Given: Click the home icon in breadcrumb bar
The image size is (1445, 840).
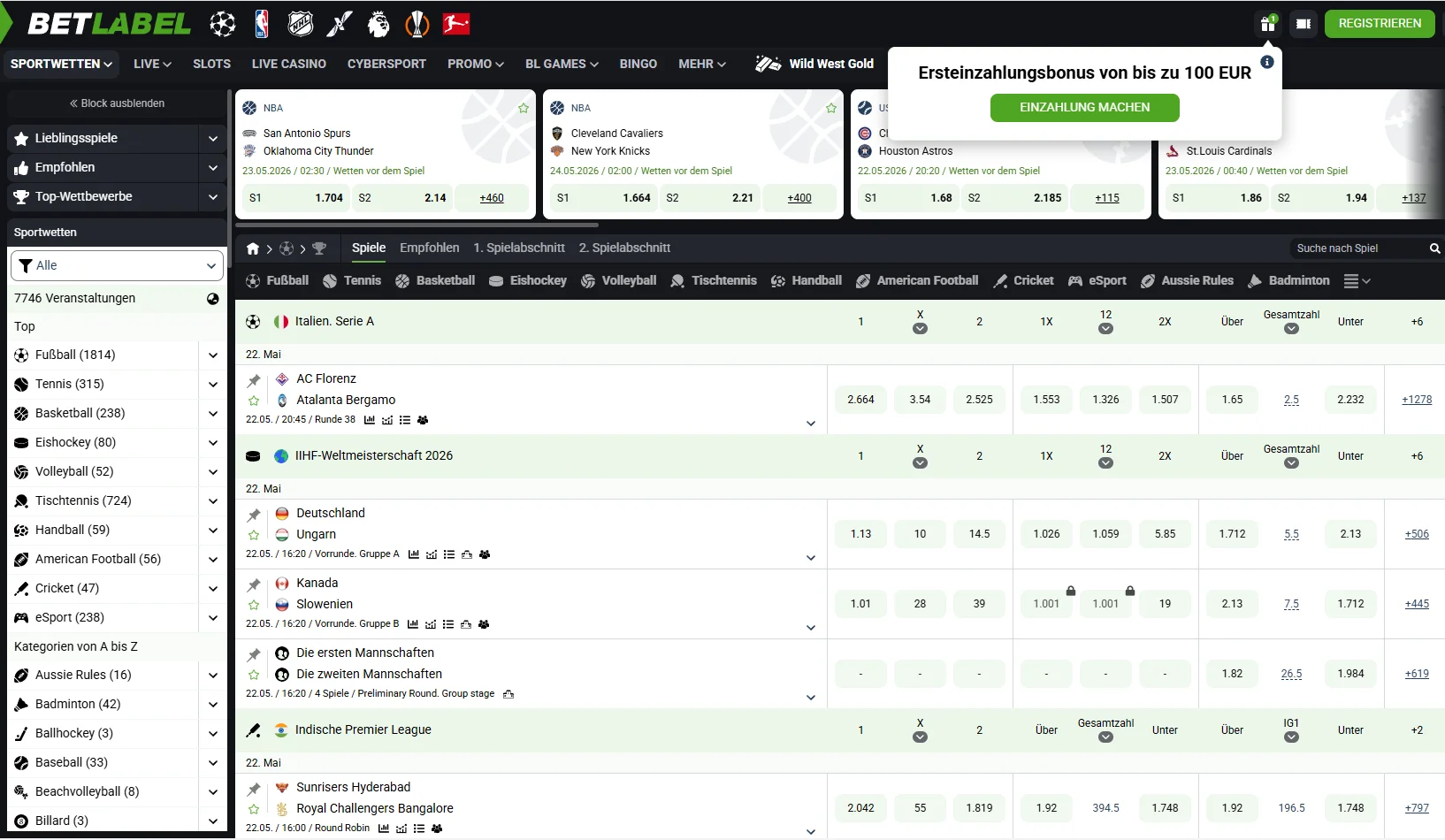Looking at the screenshot, I should (x=253, y=248).
